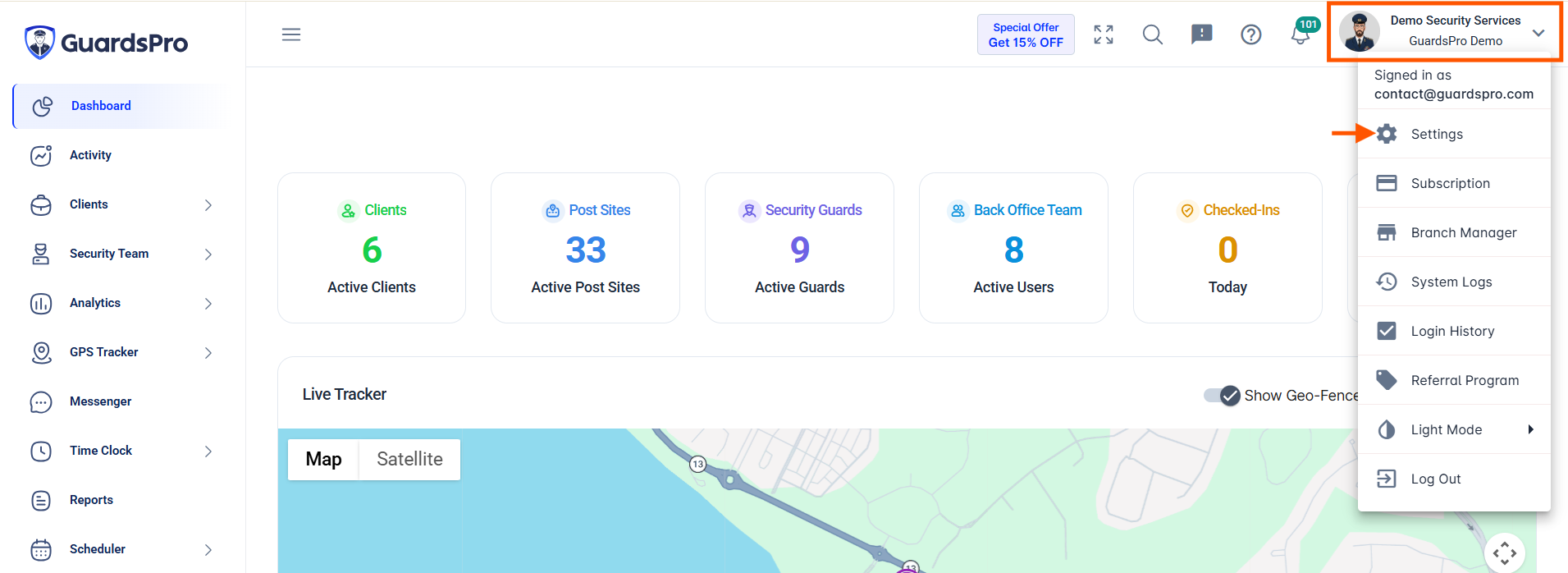Toggle the Show Geo-Fence switch

1222,396
